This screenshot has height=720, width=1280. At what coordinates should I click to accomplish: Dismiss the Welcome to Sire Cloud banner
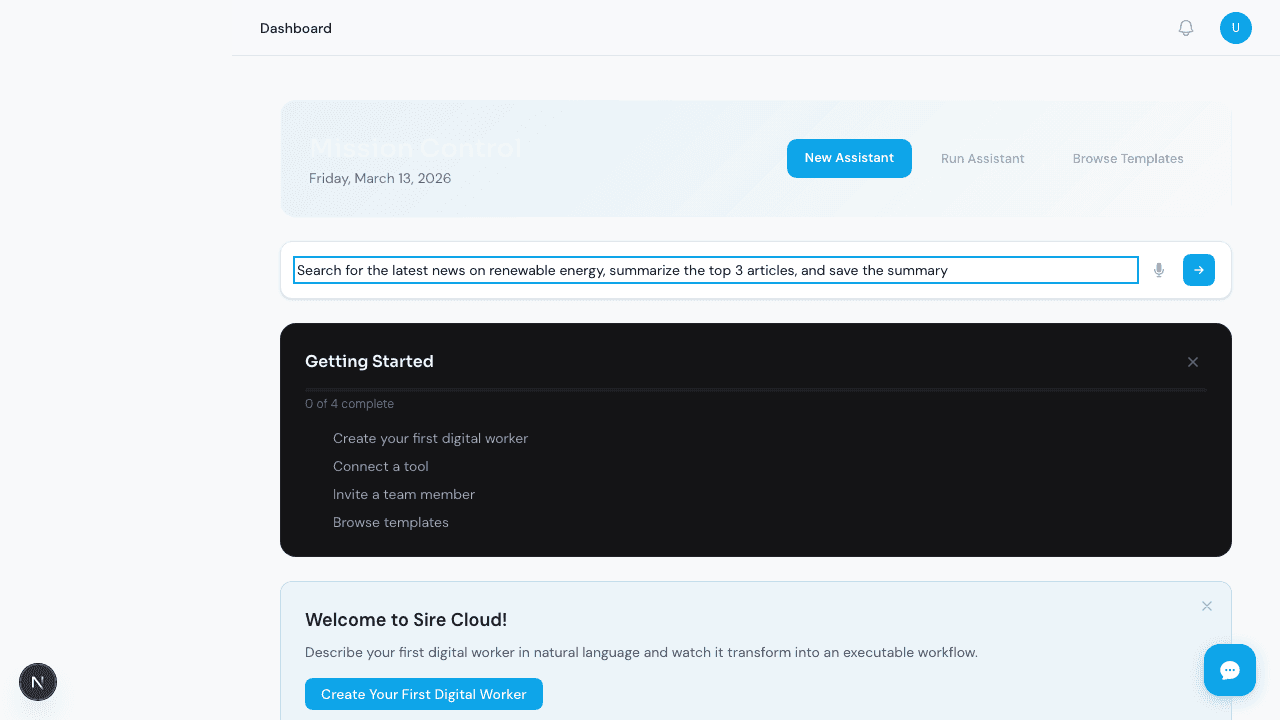click(1206, 606)
